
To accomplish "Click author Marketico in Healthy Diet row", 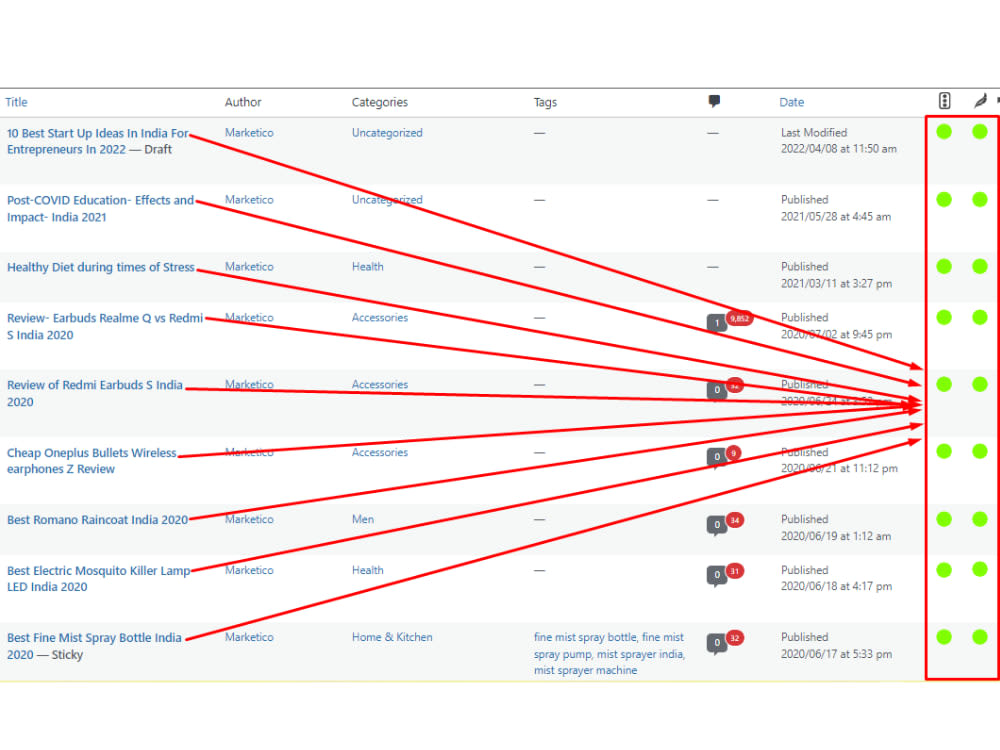I will click(x=249, y=267).
